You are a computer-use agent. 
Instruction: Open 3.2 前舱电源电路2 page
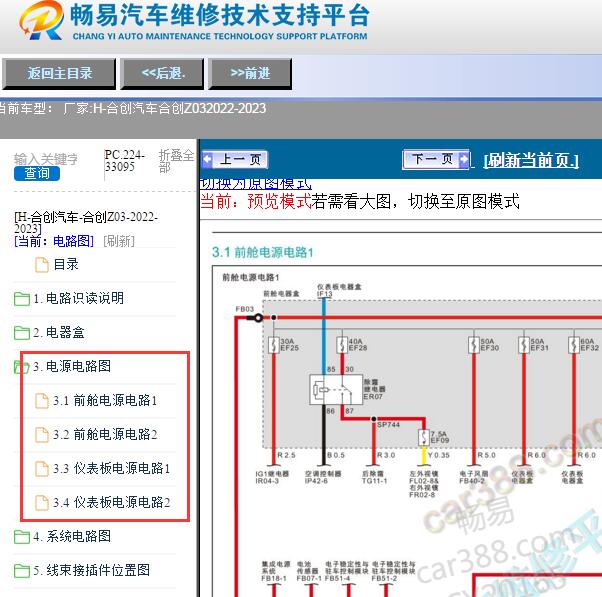(x=105, y=434)
